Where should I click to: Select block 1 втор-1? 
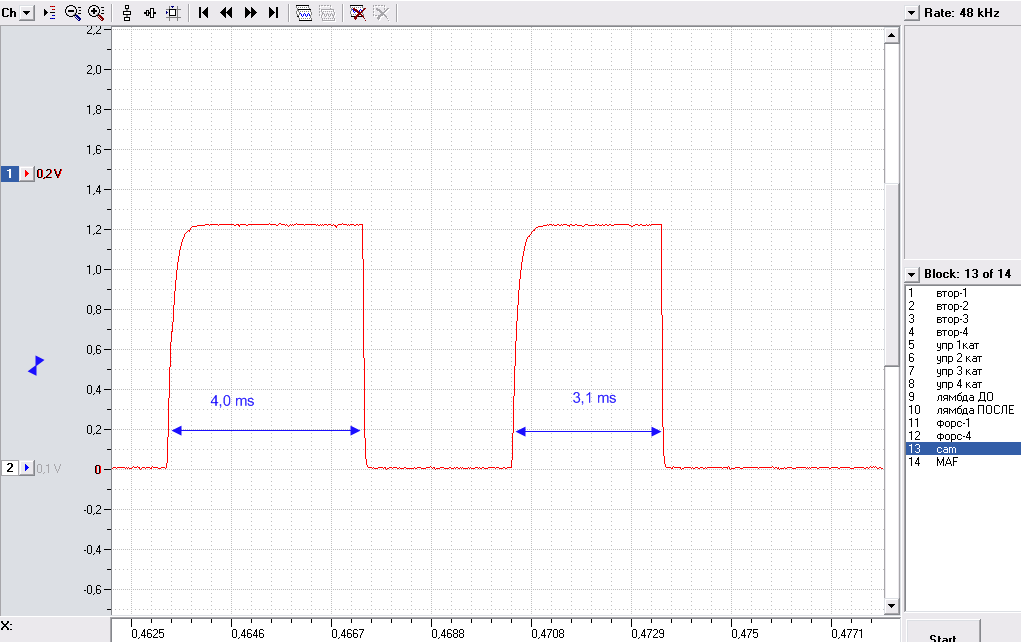(963, 293)
